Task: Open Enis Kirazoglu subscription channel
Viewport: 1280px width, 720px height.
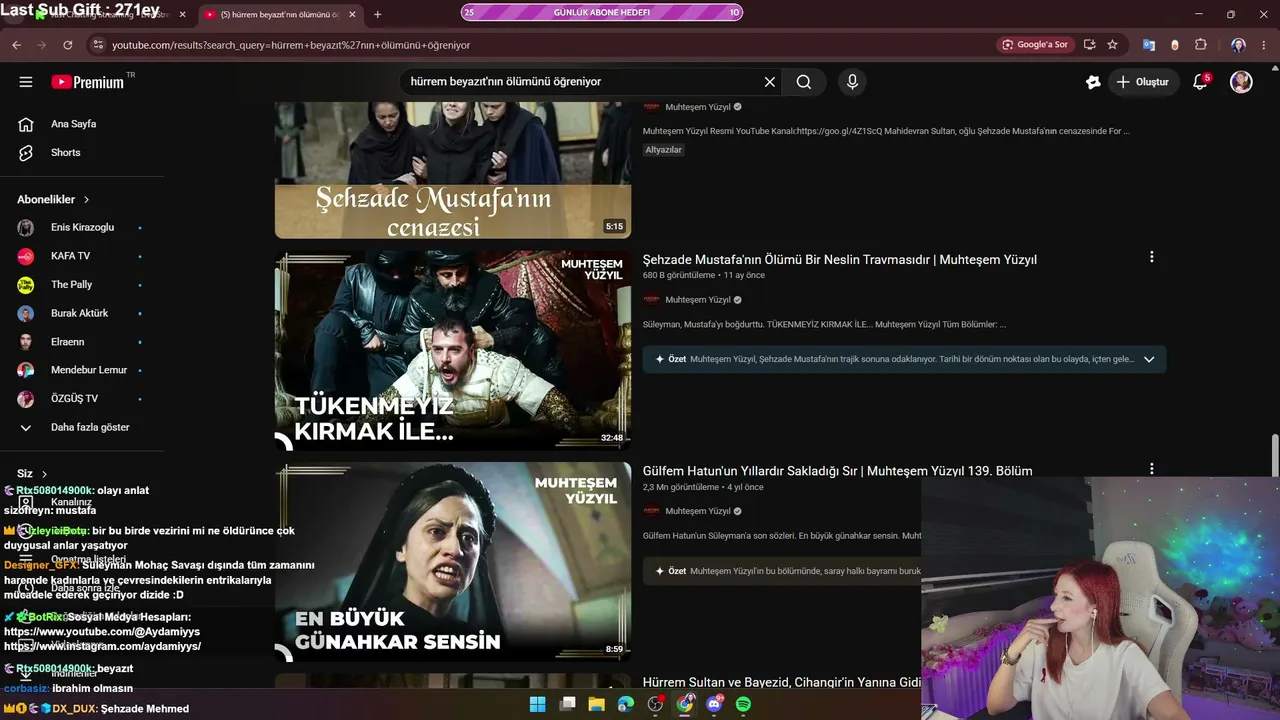Action: click(x=82, y=228)
